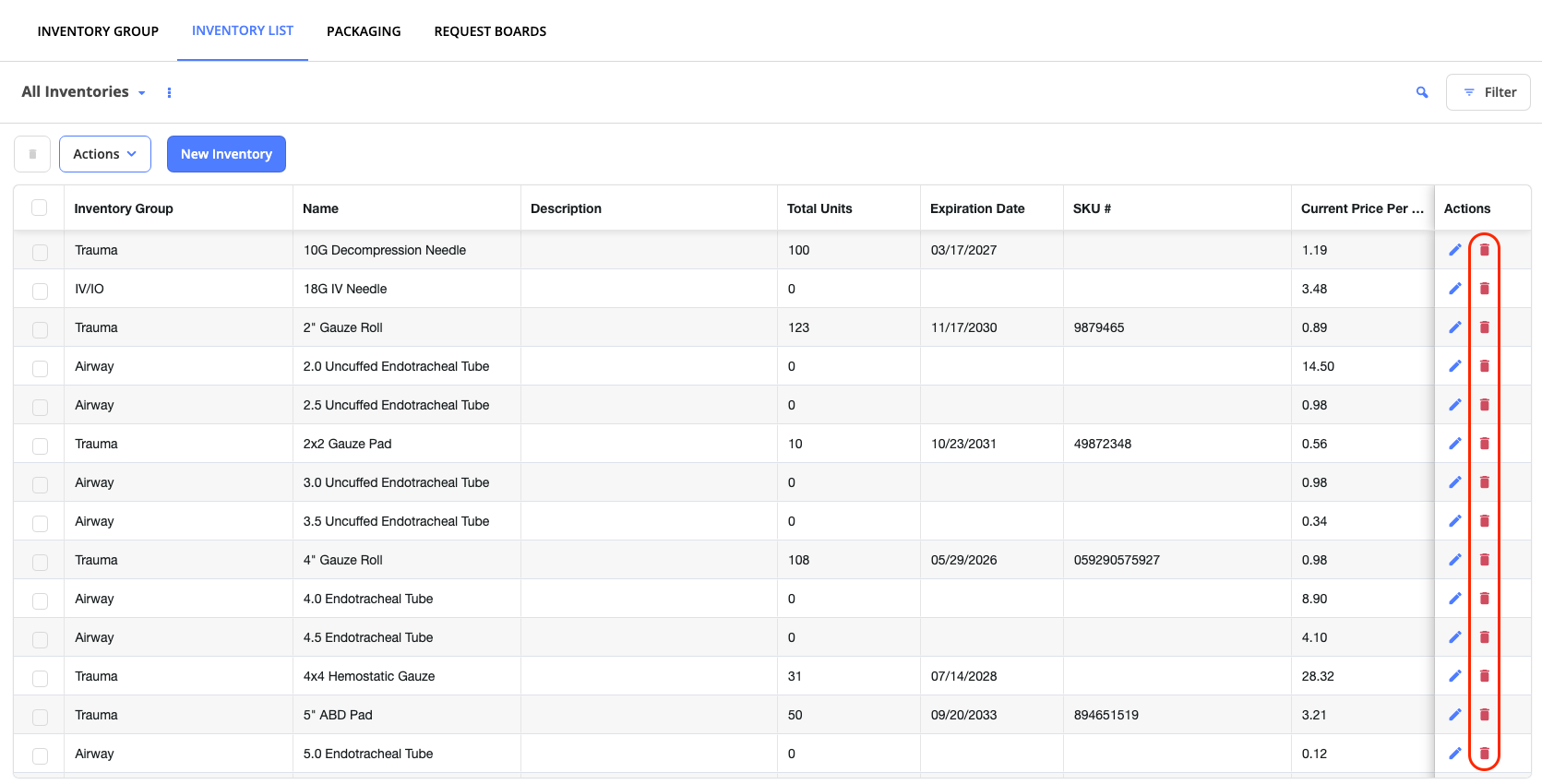Delete the 4" Gauze Roll row
The height and width of the screenshot is (784, 1542).
[x=1485, y=560]
